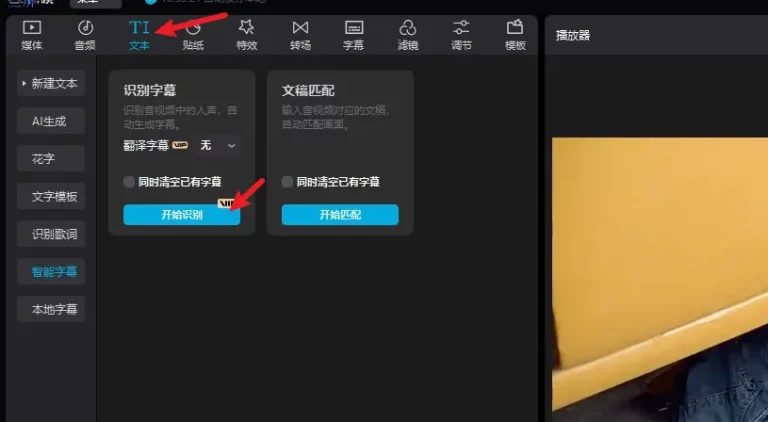Switch to the 文本 (Text) tab
Viewport: 768px width, 422px height.
(139, 34)
